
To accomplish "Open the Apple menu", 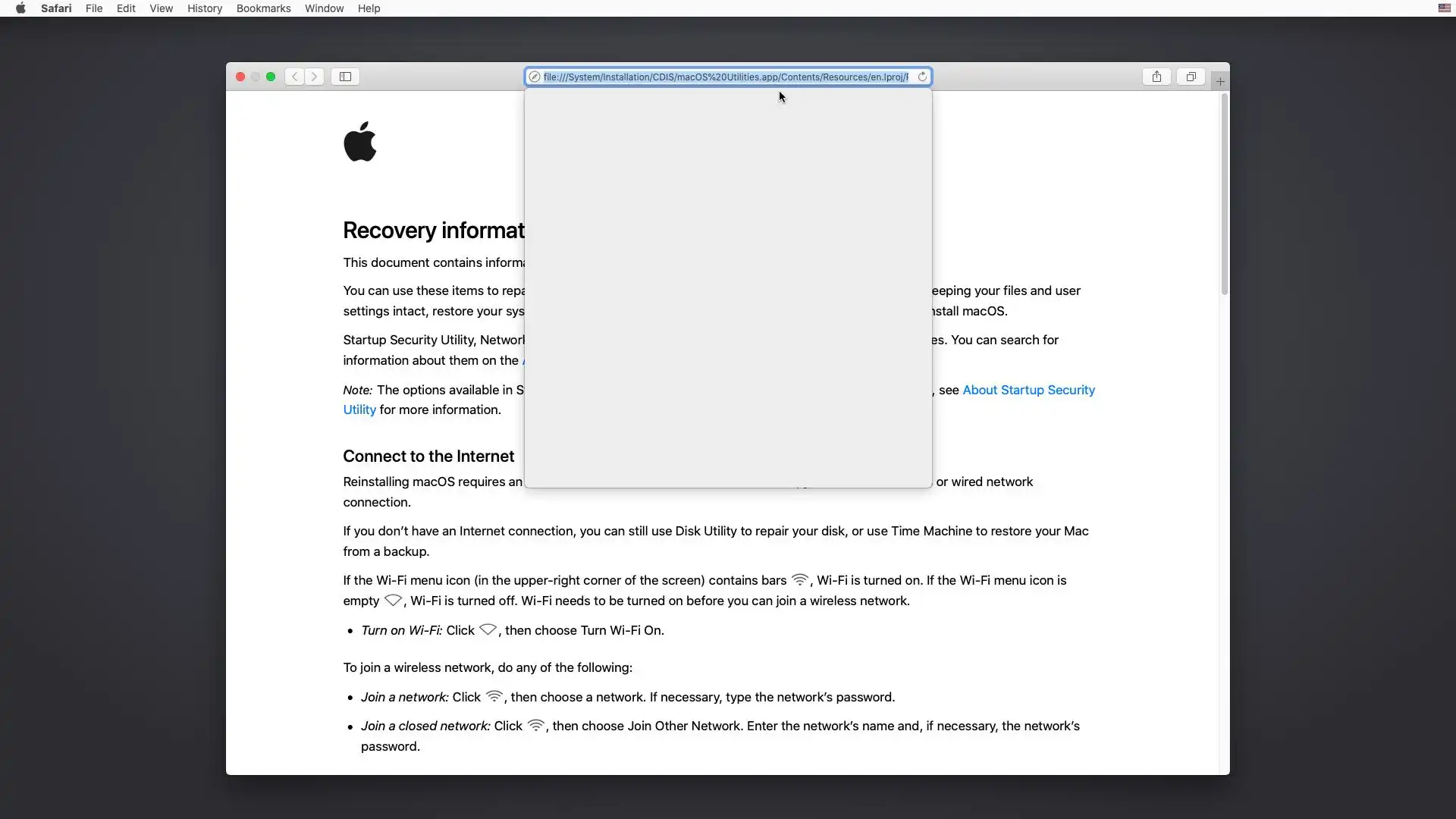I will click(x=20, y=8).
